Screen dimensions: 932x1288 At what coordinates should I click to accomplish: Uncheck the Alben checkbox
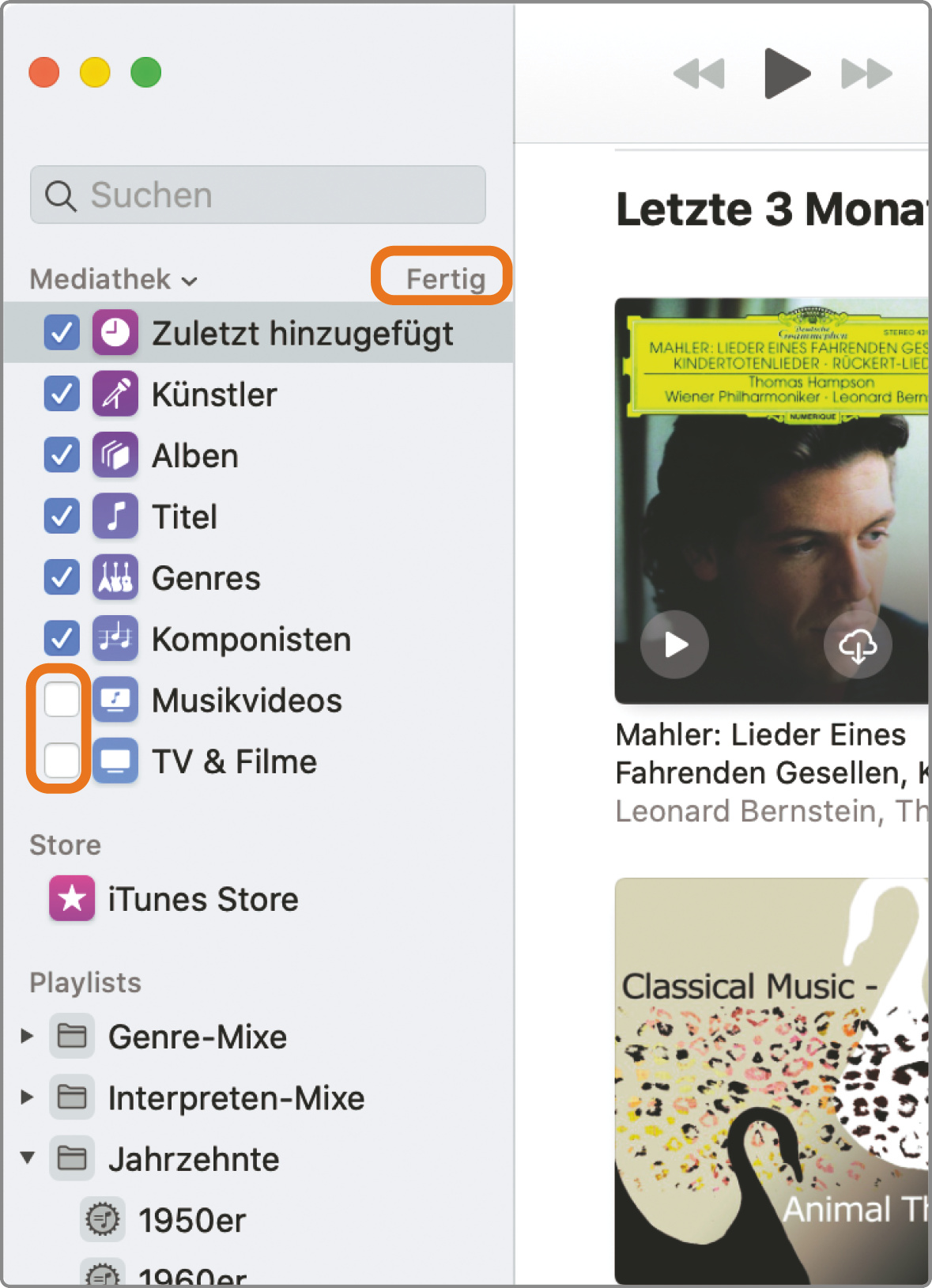[62, 455]
